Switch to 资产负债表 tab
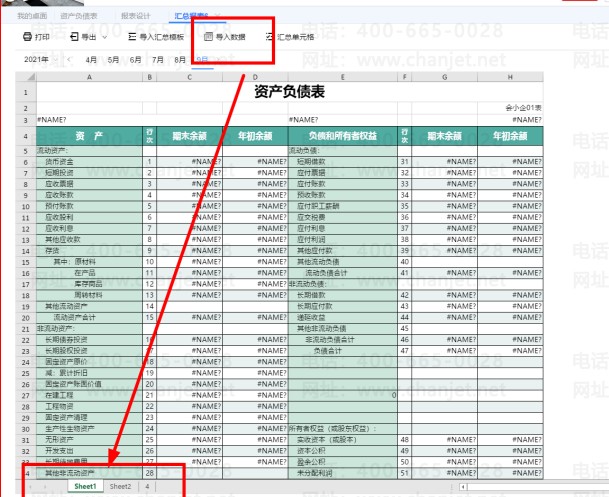 (79, 16)
